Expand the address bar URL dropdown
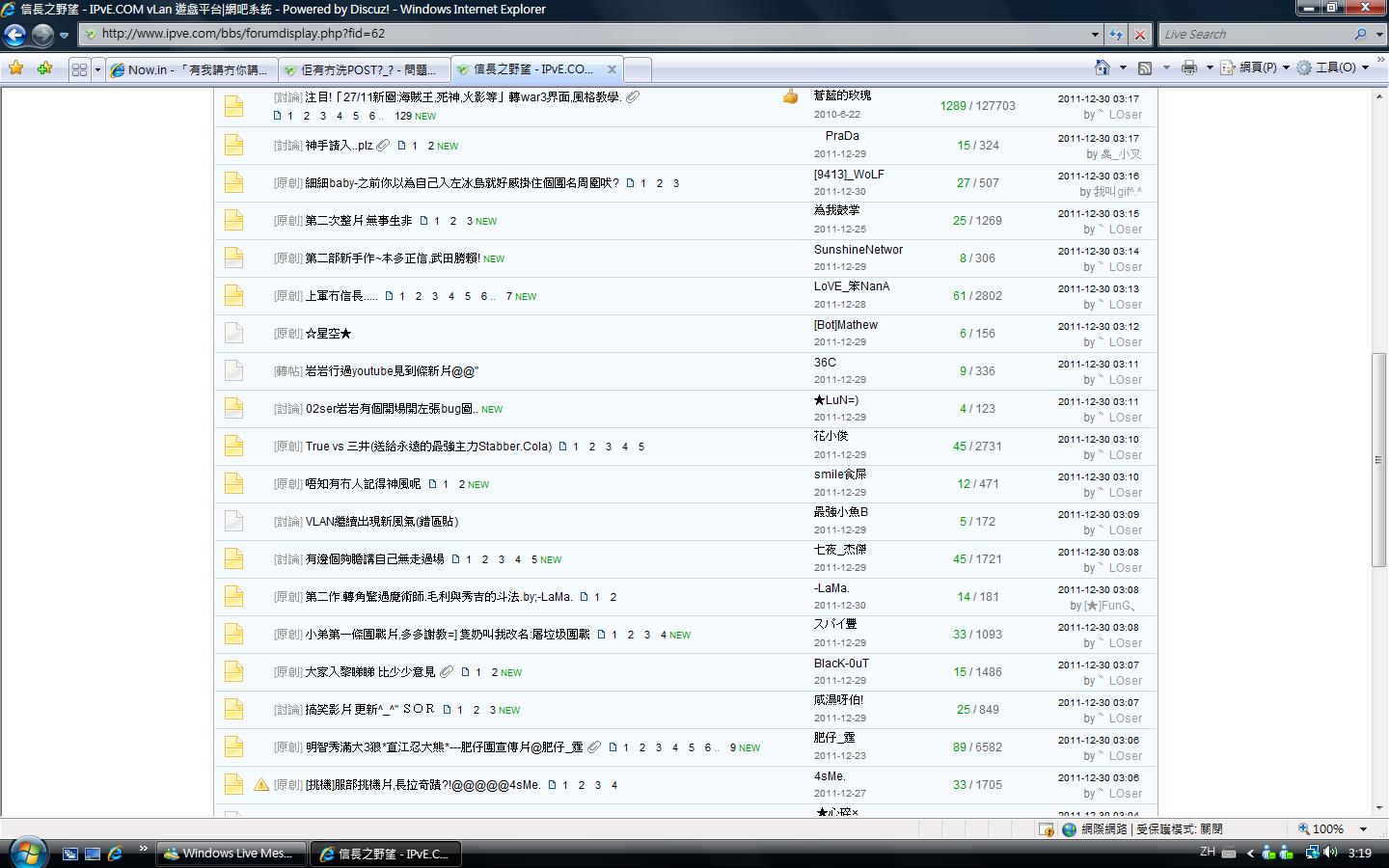 pos(1095,34)
